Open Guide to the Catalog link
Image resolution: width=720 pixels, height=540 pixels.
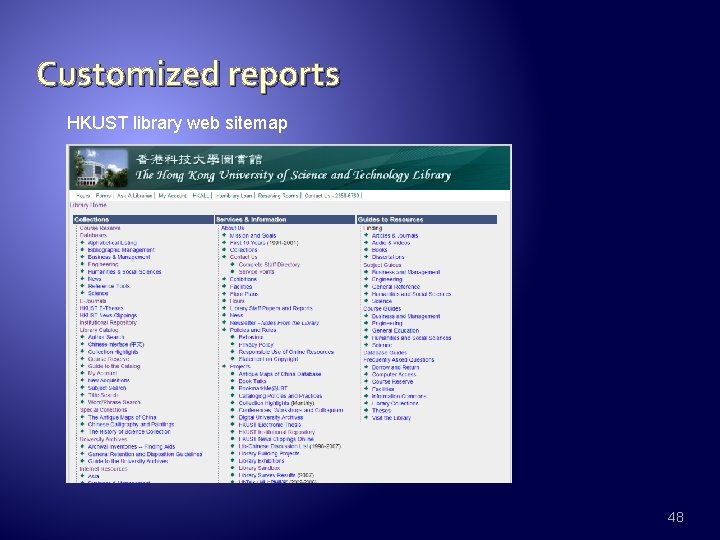(x=113, y=366)
